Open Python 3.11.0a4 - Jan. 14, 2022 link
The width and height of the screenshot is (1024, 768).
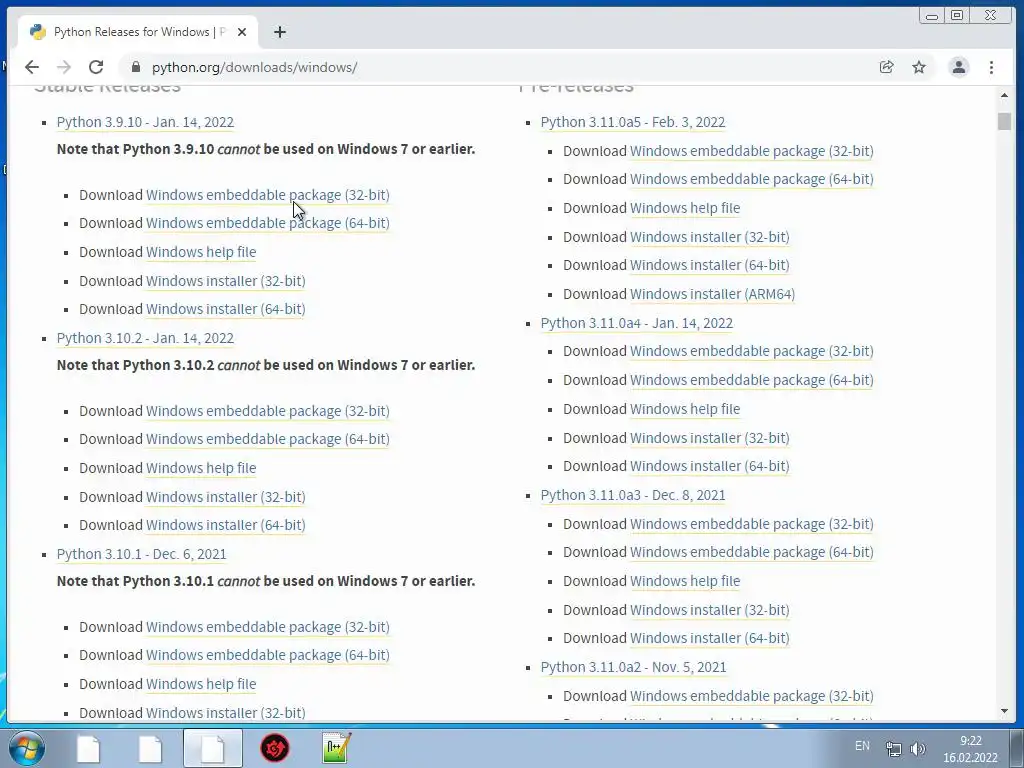[637, 323]
